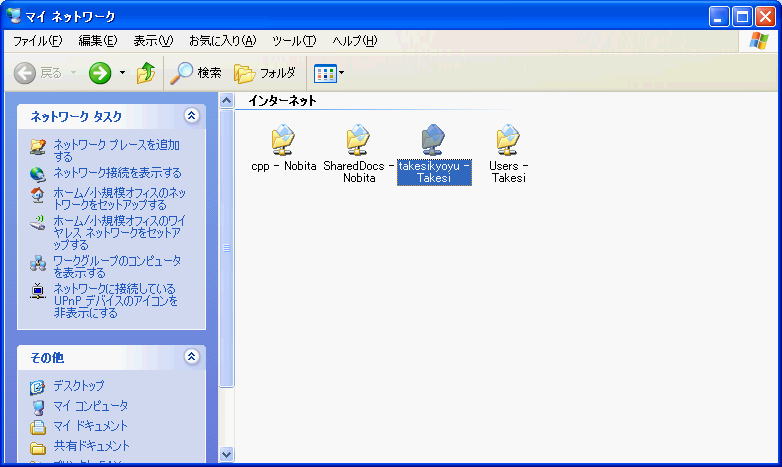The height and width of the screenshot is (467, 782).
Task: Open the ファイル(F) menu
Action: pos(37,41)
